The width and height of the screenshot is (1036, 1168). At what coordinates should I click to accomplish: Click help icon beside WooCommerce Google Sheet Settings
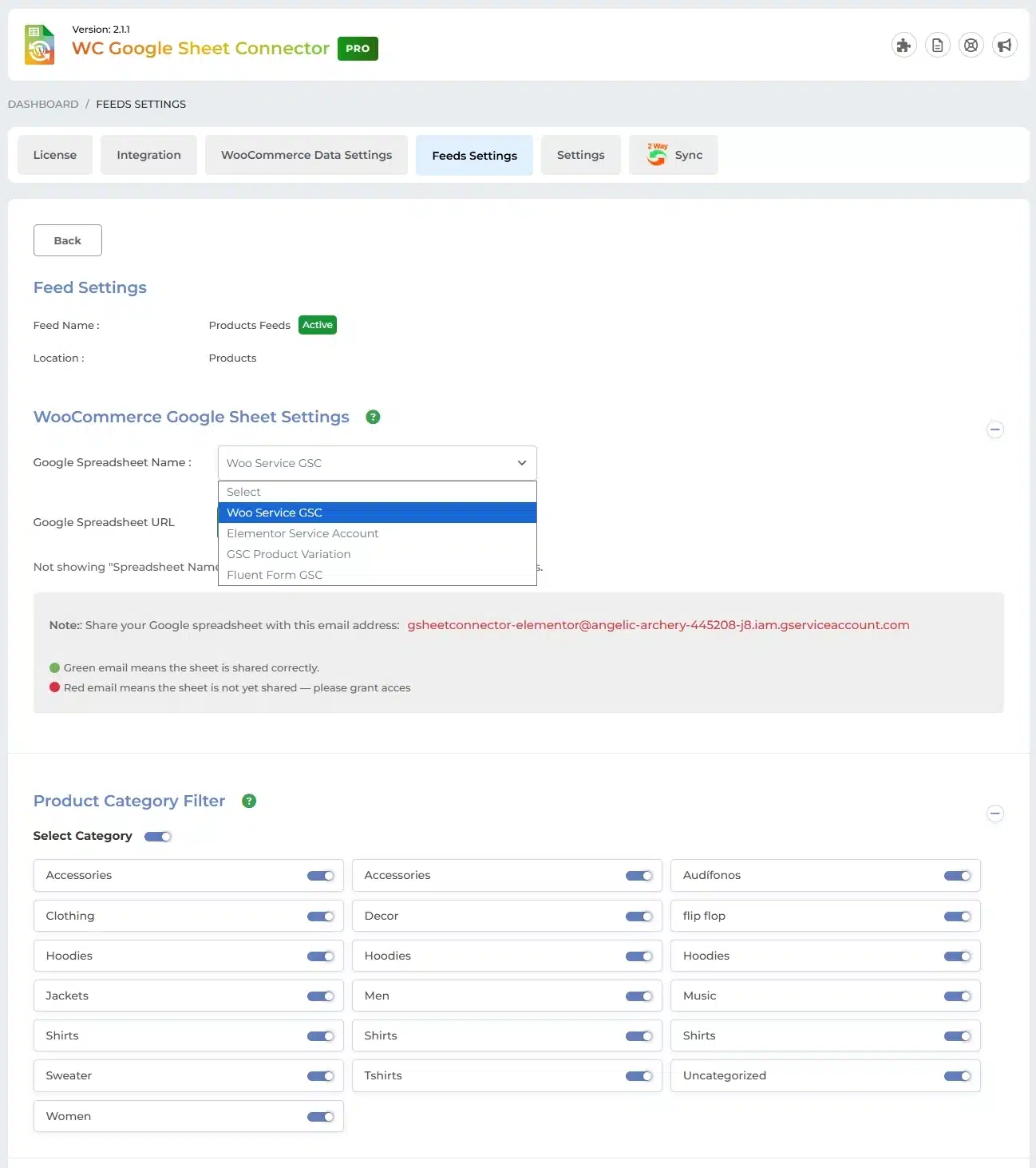point(373,417)
